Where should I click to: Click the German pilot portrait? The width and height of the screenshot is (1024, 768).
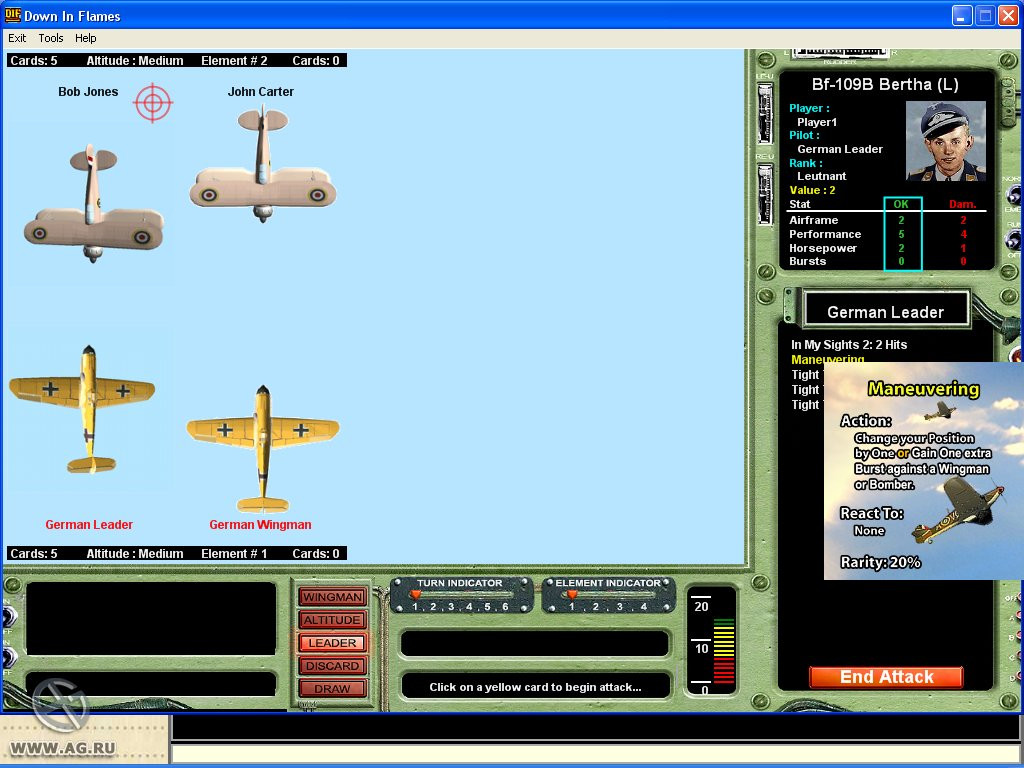(946, 141)
